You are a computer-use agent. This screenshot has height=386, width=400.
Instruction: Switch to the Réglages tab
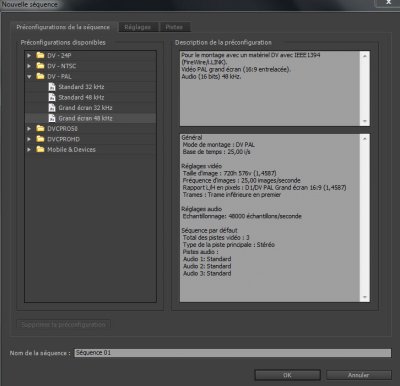pyautogui.click(x=138, y=27)
